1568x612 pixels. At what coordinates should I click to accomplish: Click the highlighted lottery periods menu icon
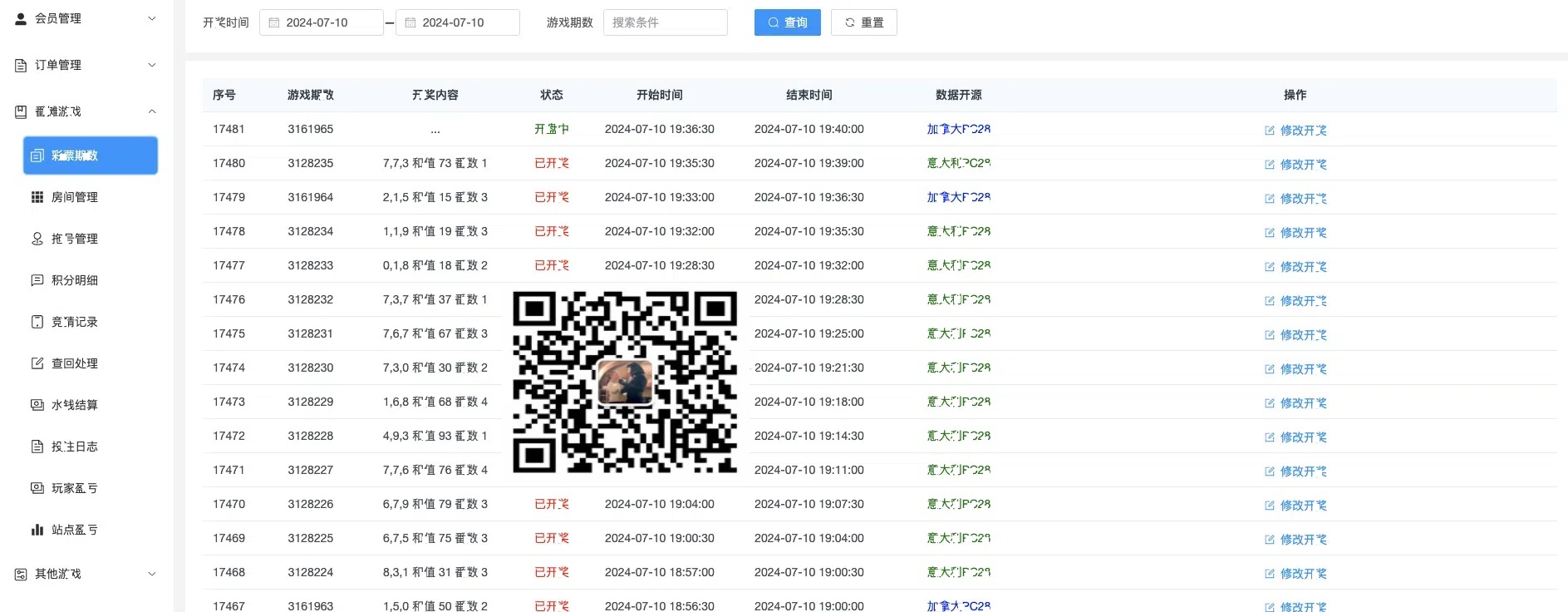click(37, 155)
